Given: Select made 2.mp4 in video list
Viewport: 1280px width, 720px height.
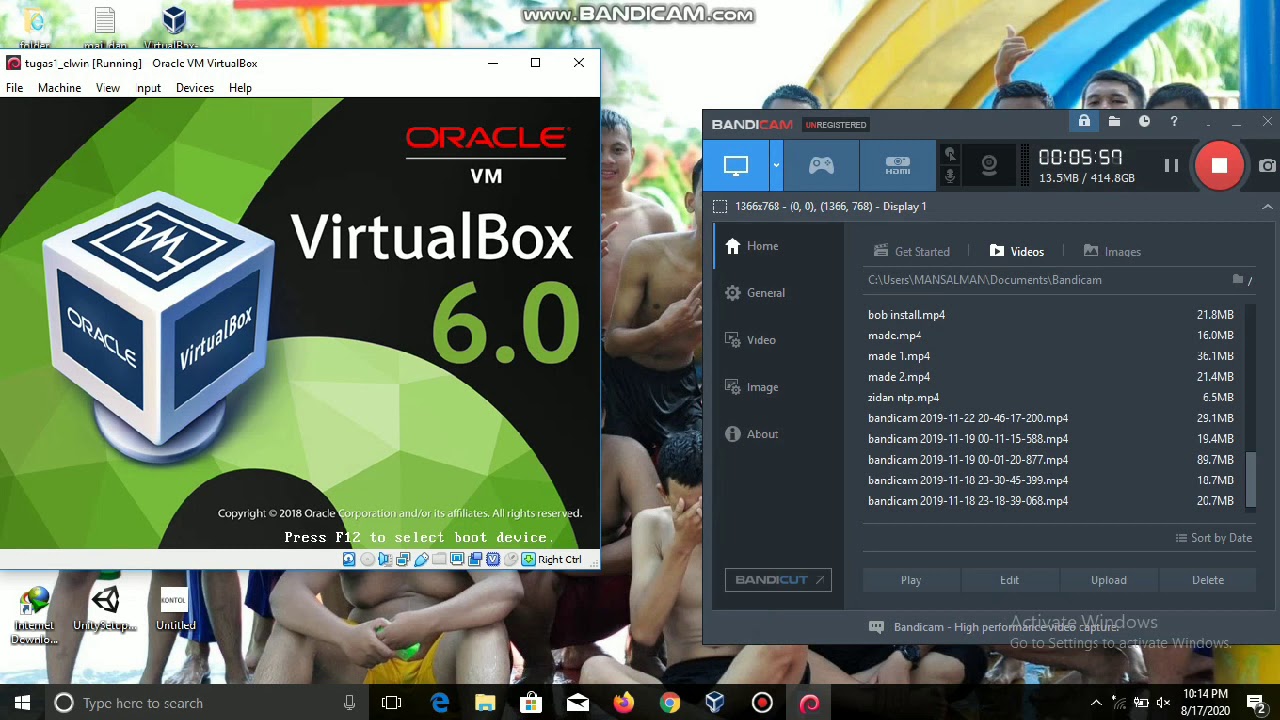Looking at the screenshot, I should pos(1051,377).
